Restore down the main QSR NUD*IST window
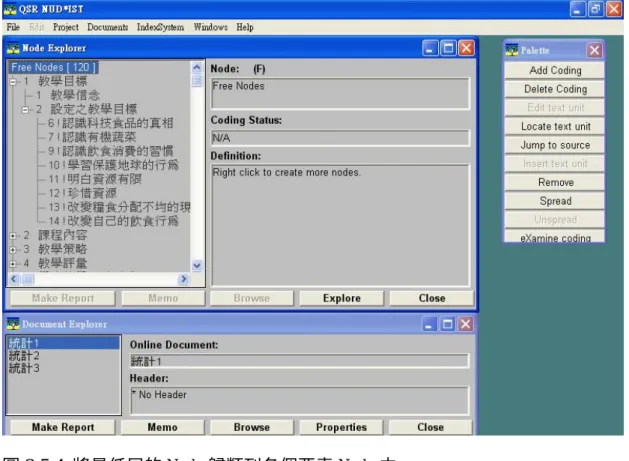 (x=596, y=9)
